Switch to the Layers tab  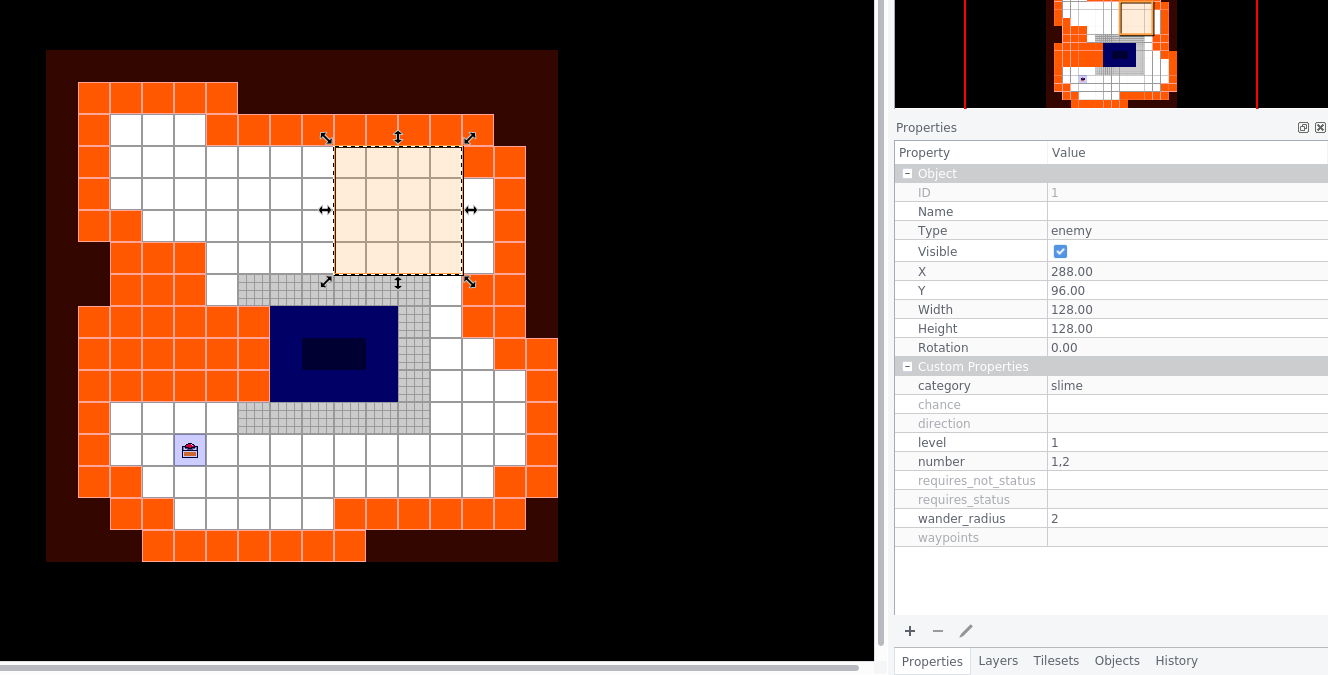[998, 660]
